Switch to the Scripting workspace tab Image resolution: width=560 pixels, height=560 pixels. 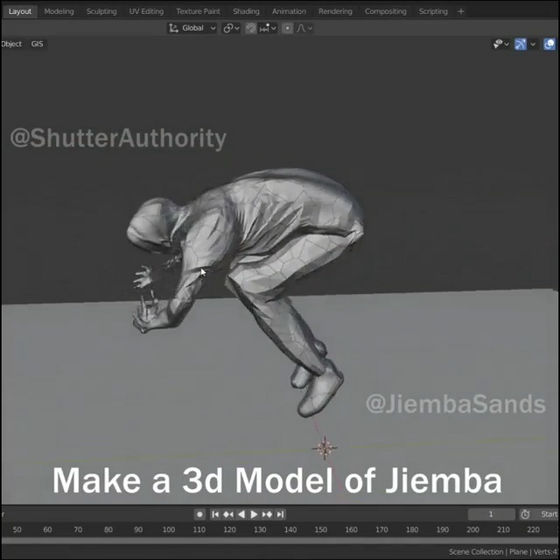(433, 11)
